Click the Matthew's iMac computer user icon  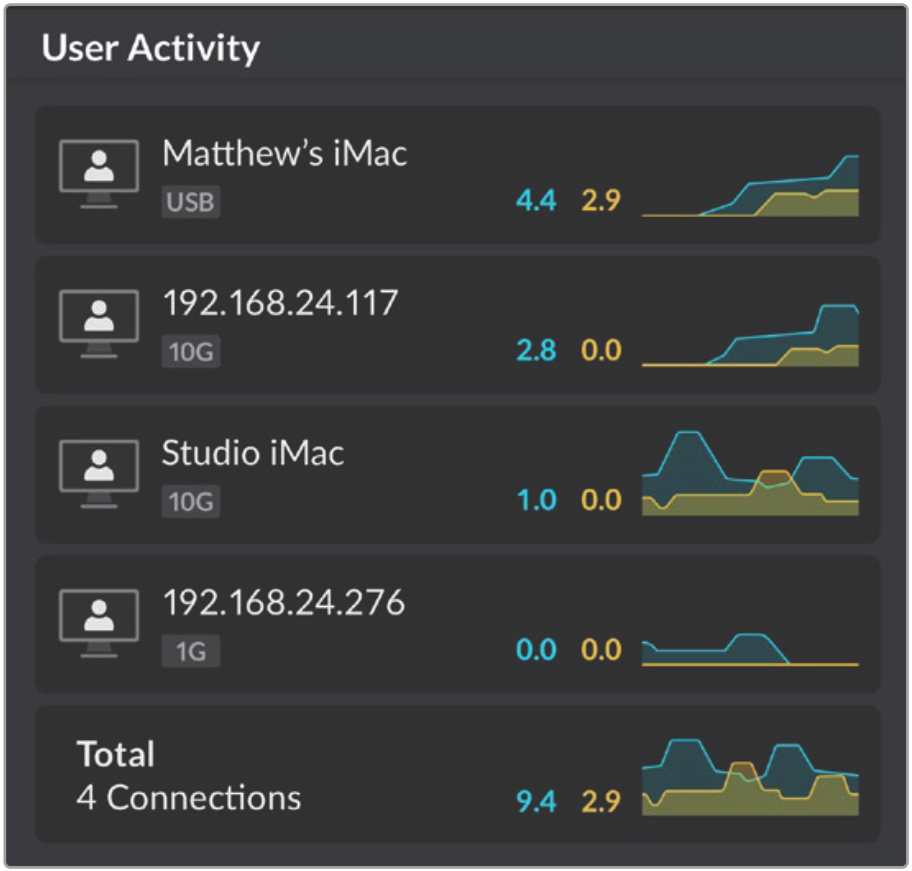click(99, 174)
